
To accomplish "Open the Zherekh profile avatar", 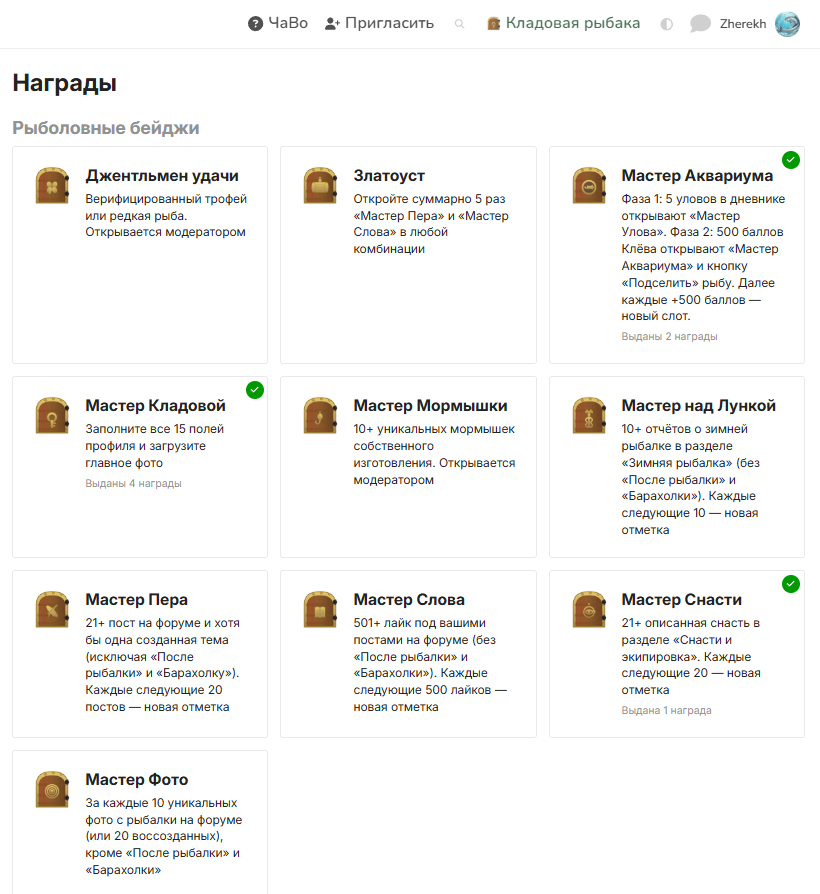I will pyautogui.click(x=787, y=24).
